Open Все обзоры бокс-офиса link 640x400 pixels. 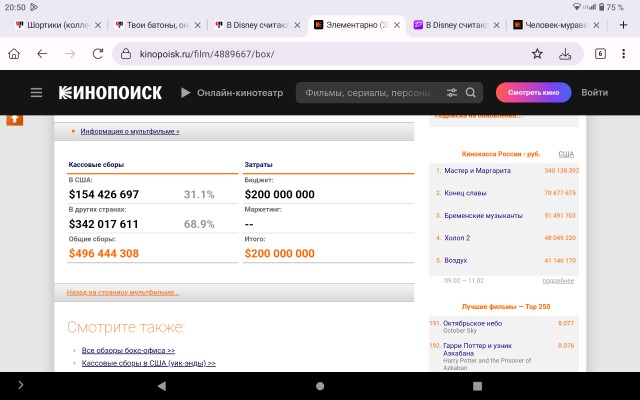[x=128, y=350]
